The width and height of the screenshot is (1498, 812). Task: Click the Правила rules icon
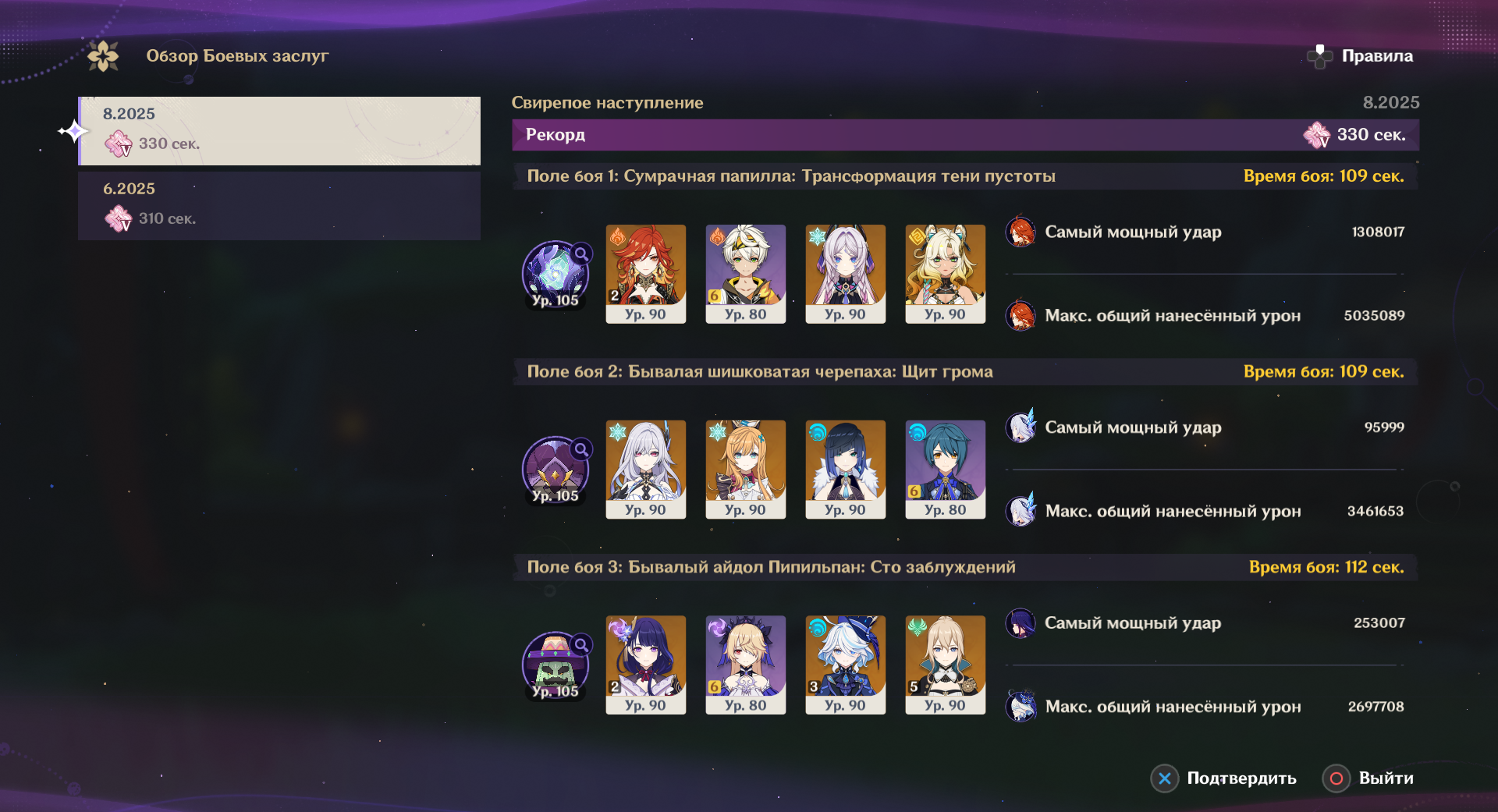click(x=1319, y=56)
